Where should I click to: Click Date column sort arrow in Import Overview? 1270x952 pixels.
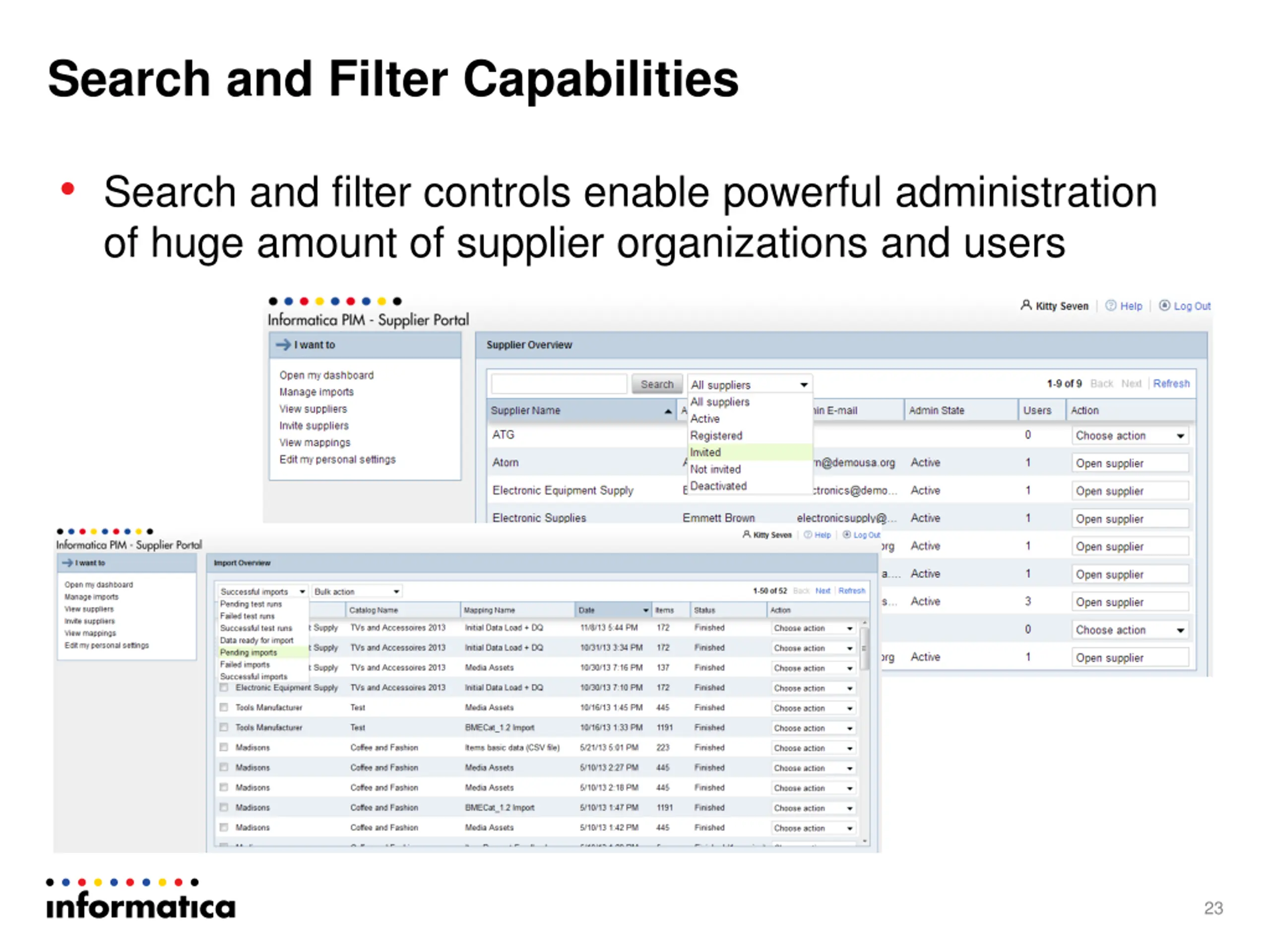(646, 610)
